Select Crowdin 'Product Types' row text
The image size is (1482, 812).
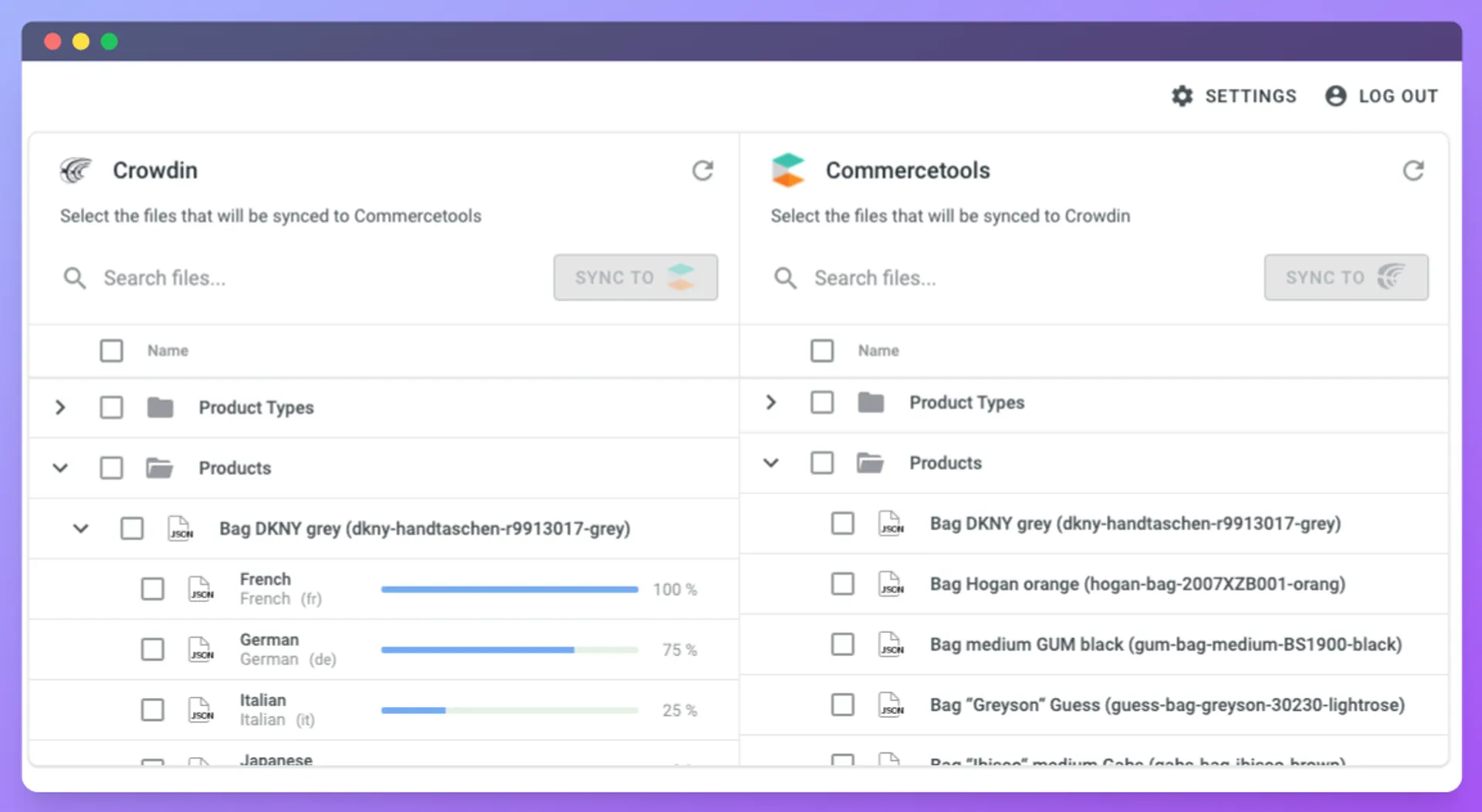[x=256, y=408]
